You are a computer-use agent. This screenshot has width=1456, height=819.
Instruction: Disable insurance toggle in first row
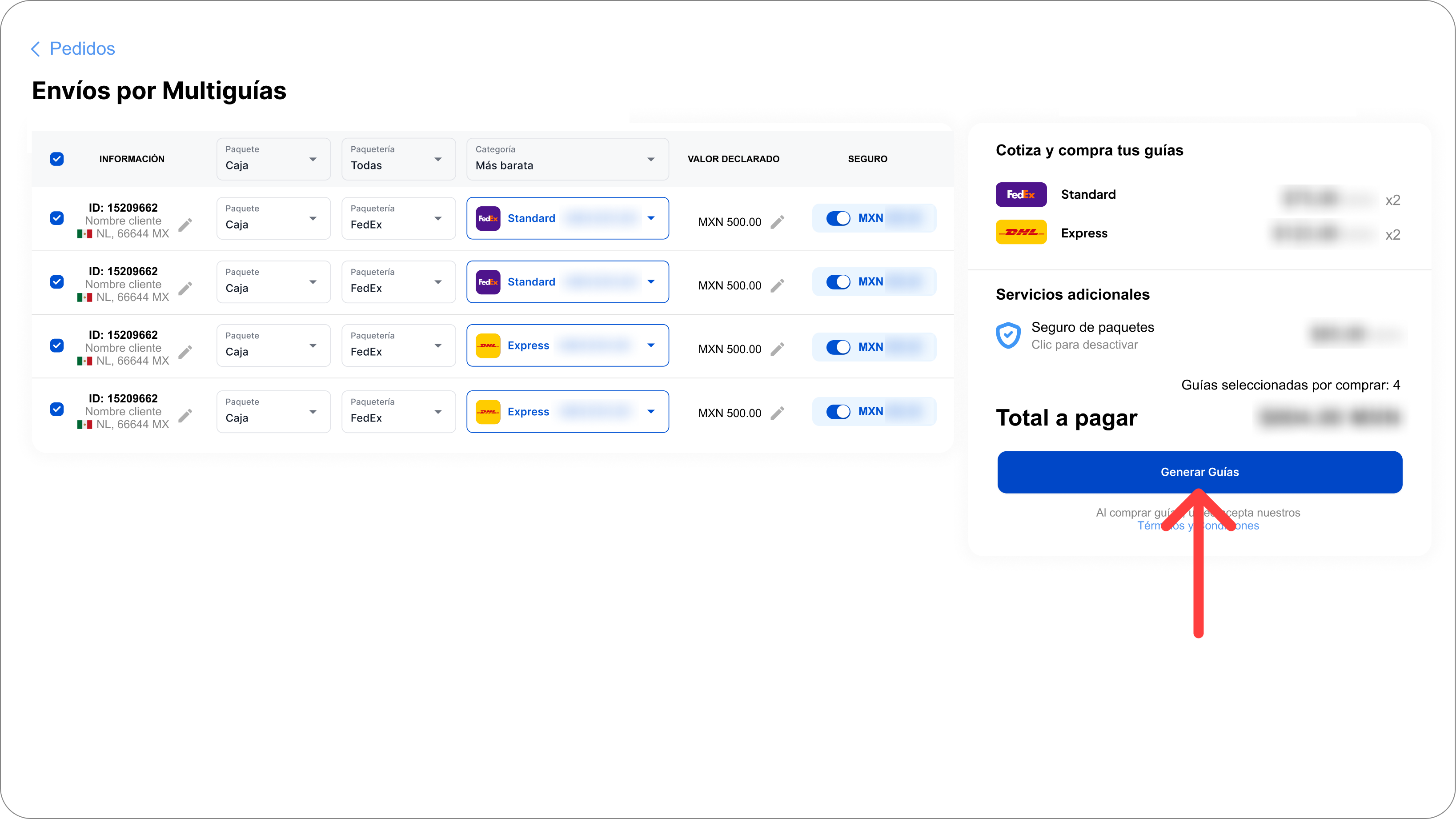pyautogui.click(x=838, y=218)
